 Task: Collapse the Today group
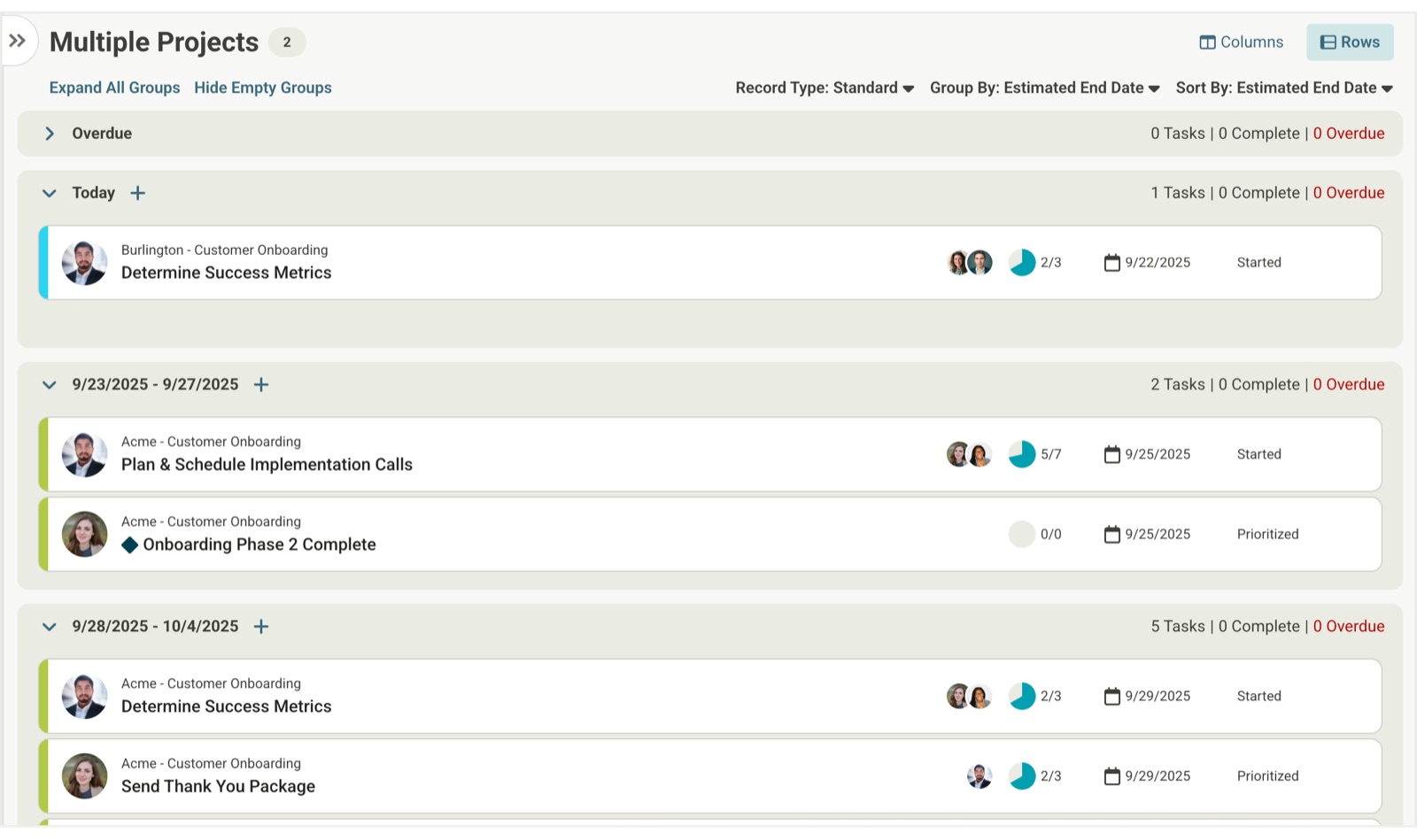(50, 193)
